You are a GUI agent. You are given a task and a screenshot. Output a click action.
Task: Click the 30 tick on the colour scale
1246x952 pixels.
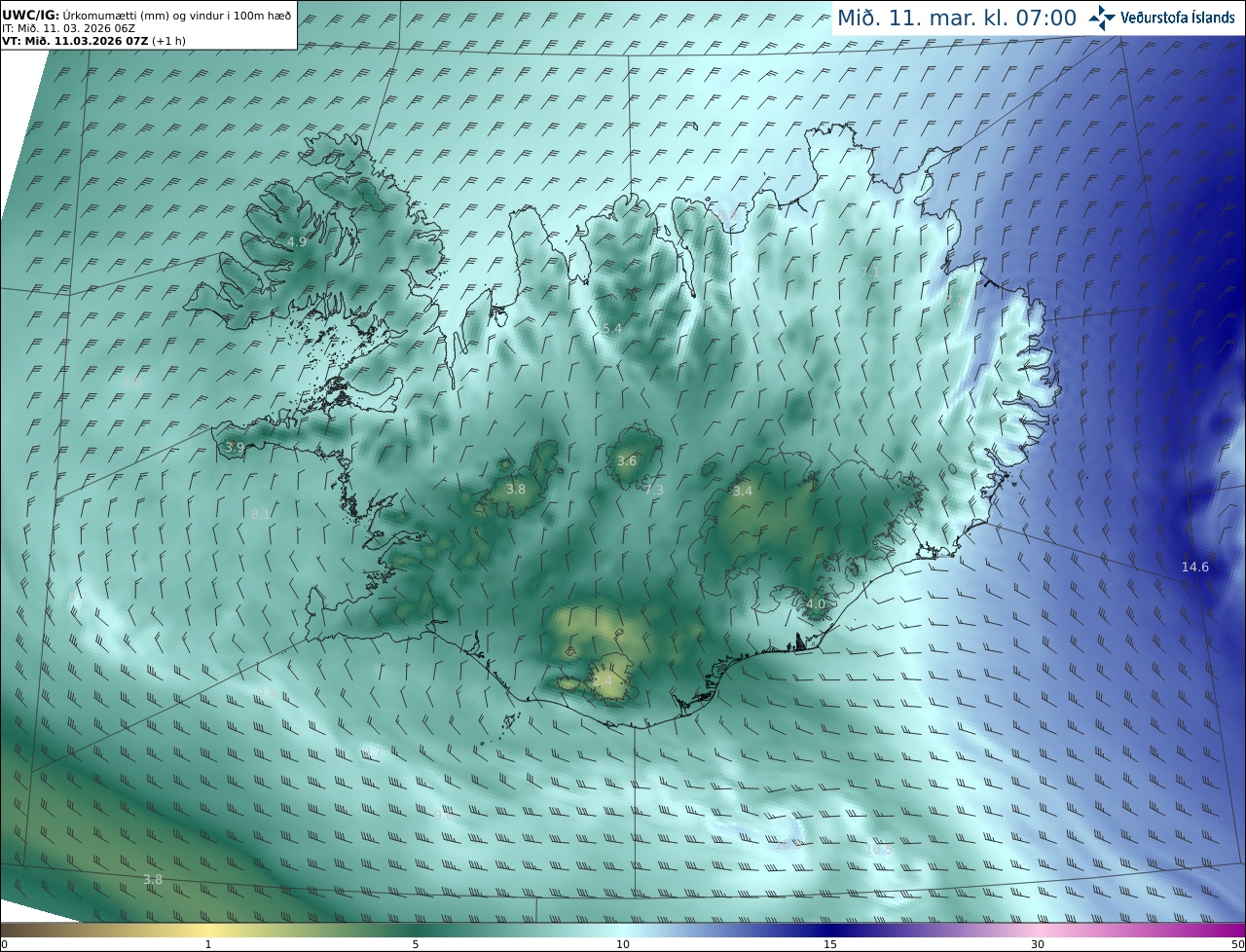point(1038,944)
